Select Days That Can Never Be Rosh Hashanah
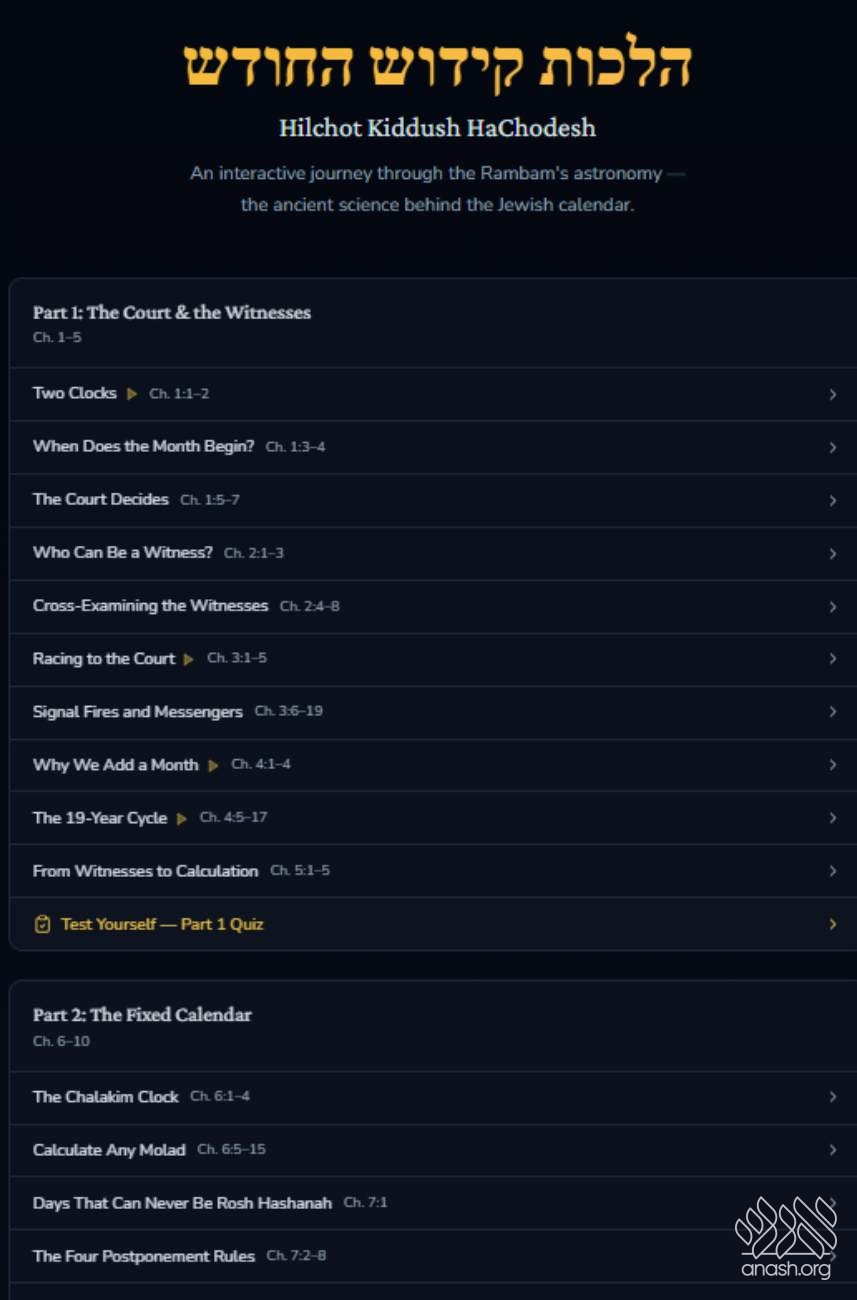Image resolution: width=857 pixels, height=1300 pixels. tap(433, 1203)
